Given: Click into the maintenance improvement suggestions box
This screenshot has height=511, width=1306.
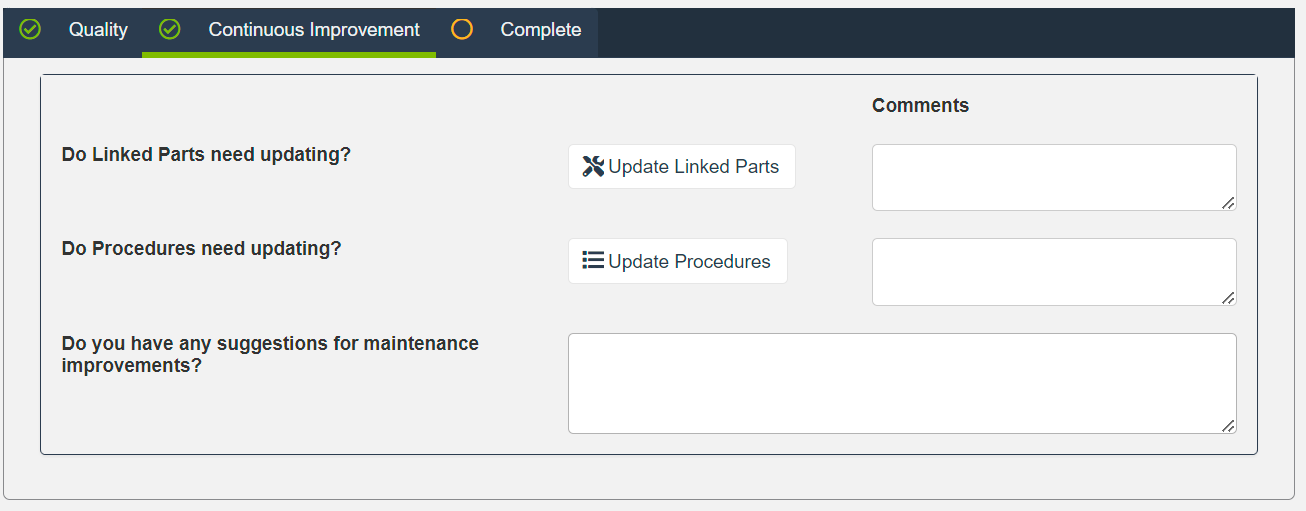Looking at the screenshot, I should [x=900, y=383].
